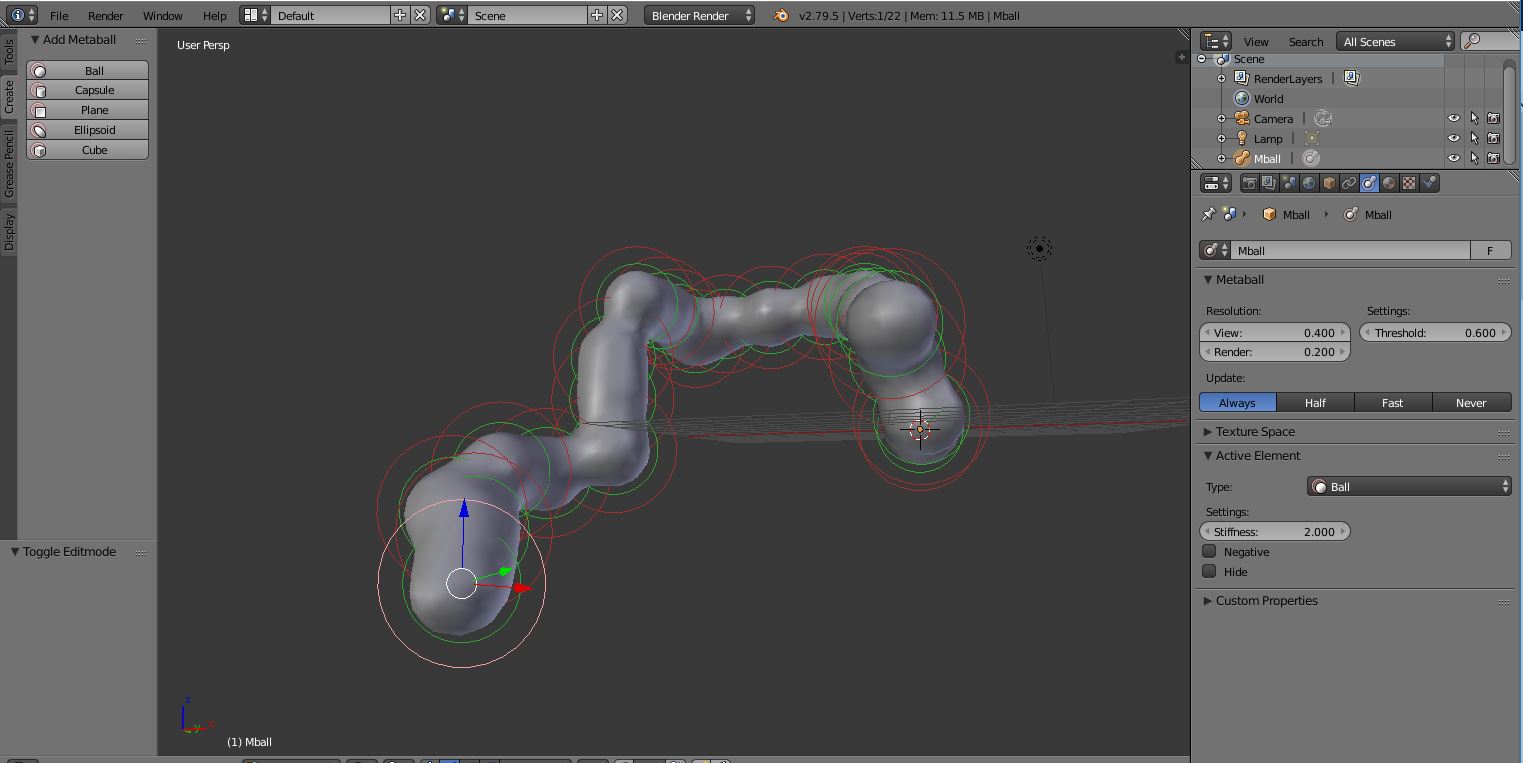
Task: Open the Render menu
Action: click(x=105, y=15)
